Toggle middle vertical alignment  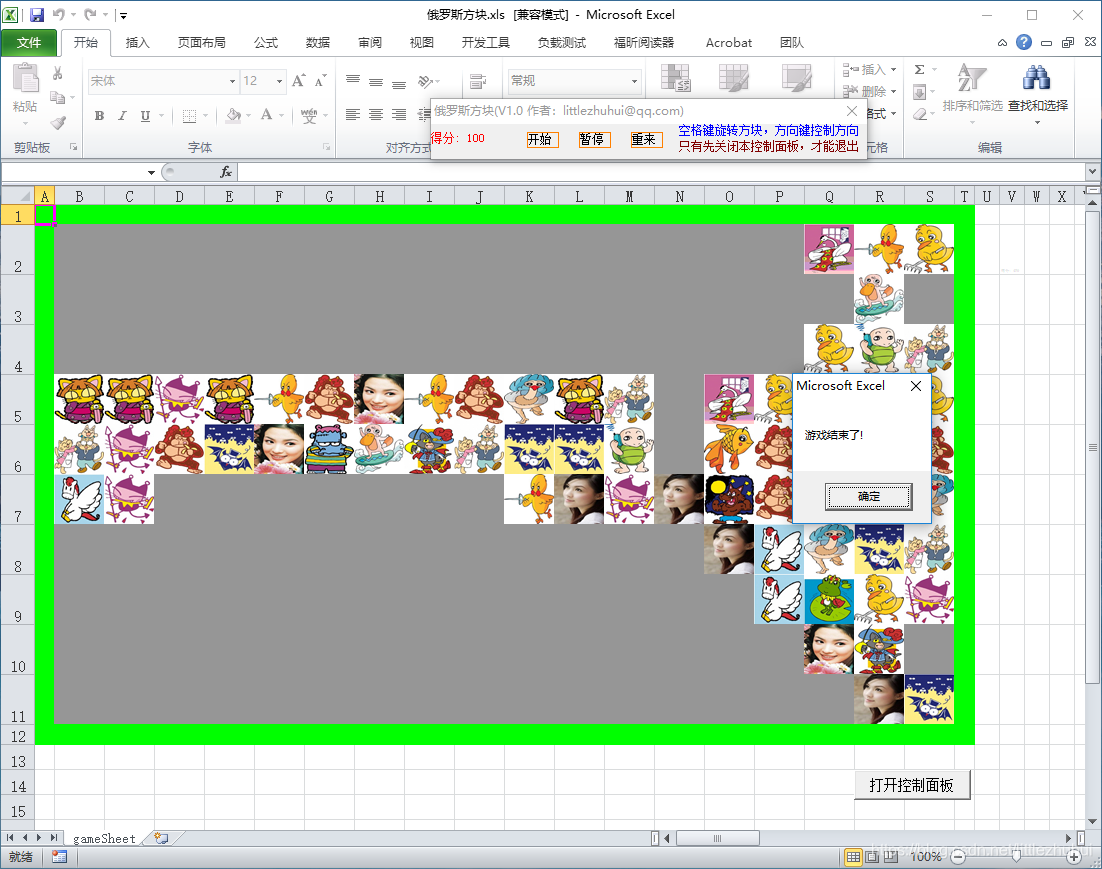[376, 81]
